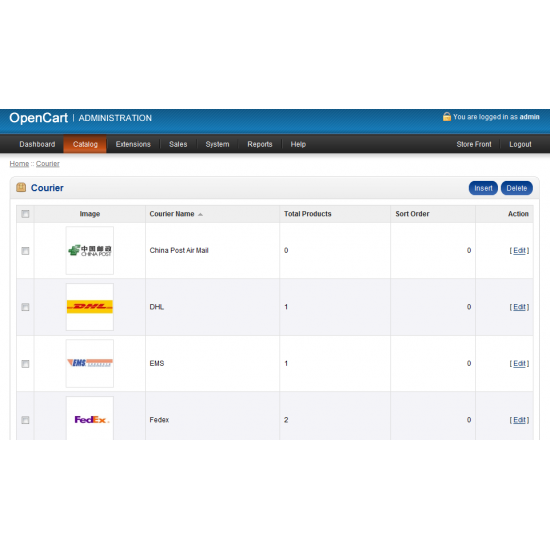This screenshot has height=550, width=550.
Task: Open the EMS logo thumbnail
Action: click(90, 363)
